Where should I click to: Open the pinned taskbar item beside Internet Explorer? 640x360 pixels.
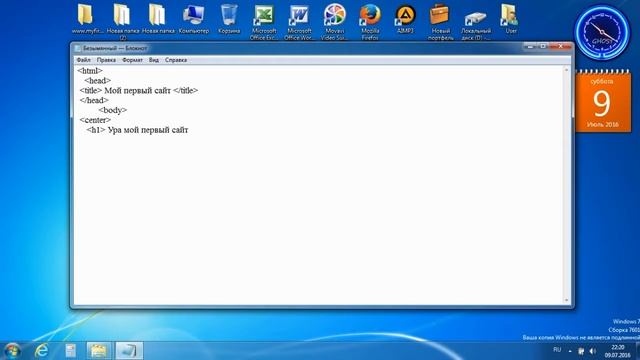(x=71, y=351)
